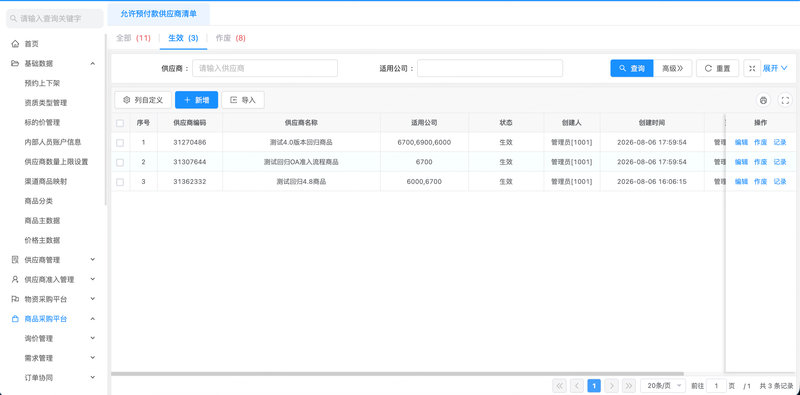800x395 pixels.
Task: Click the 查询 search button
Action: (x=632, y=68)
